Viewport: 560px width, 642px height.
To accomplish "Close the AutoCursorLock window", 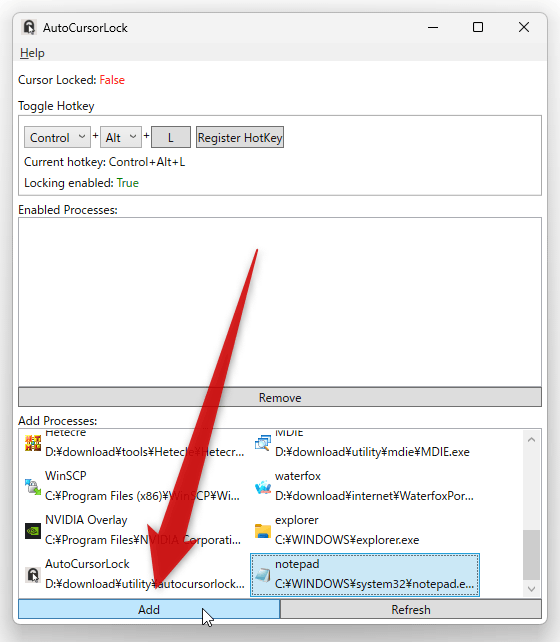I will (x=524, y=27).
